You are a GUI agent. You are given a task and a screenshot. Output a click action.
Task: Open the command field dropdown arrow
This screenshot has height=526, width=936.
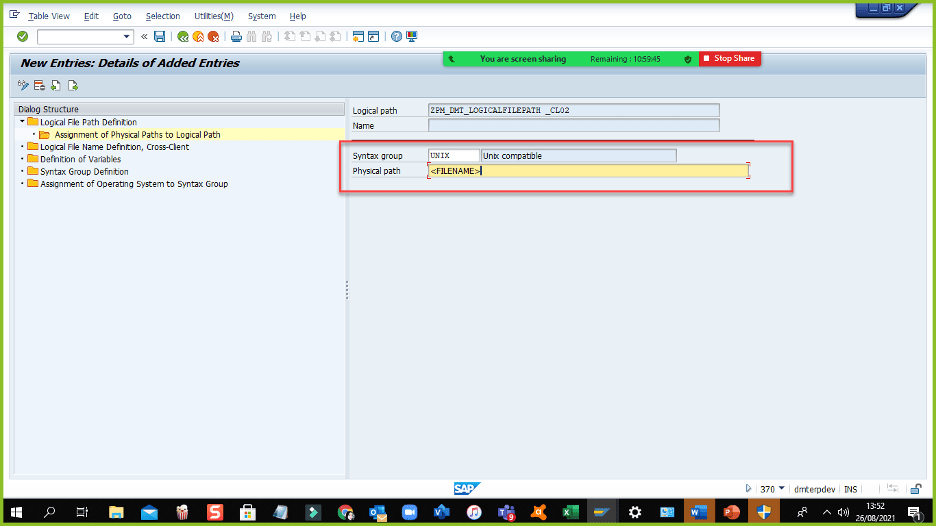[127, 37]
